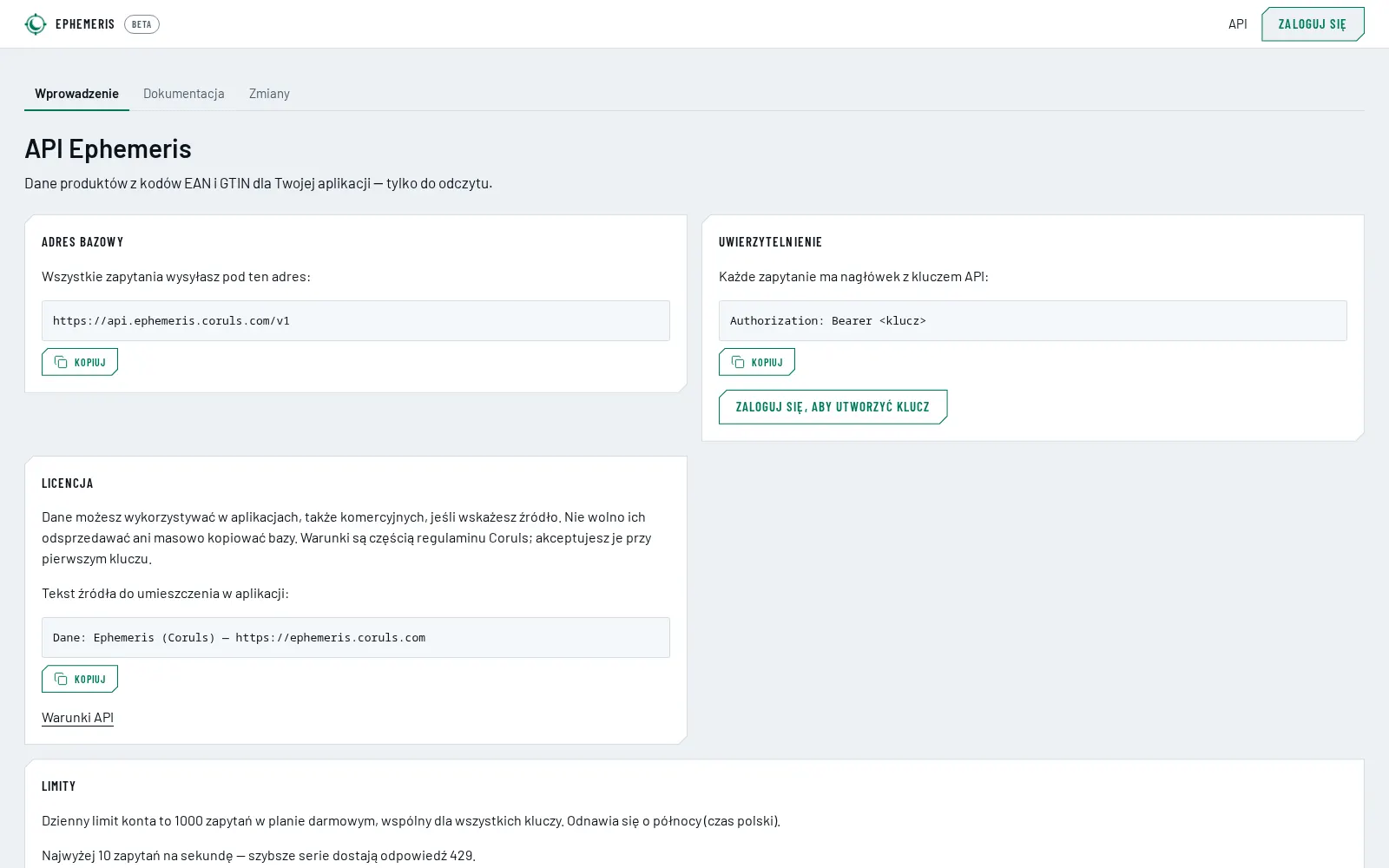Click the EPHEMERIS brand name
This screenshot has width=1389, height=868.
[x=85, y=24]
